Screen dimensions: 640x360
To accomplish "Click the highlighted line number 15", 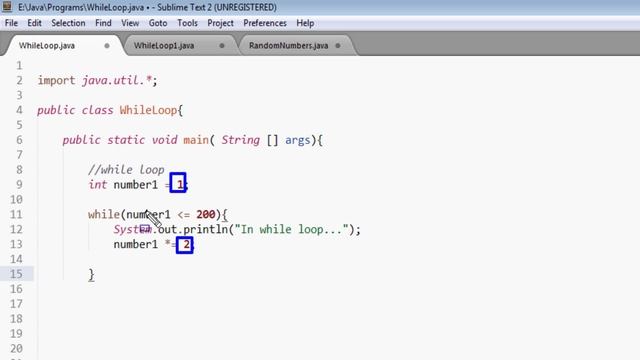I will [x=16, y=274].
